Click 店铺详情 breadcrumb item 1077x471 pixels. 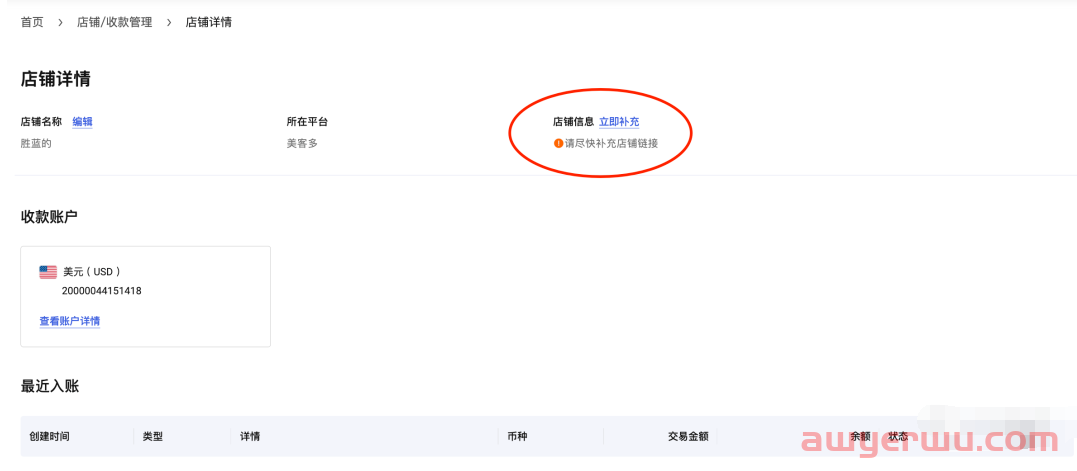[208, 22]
